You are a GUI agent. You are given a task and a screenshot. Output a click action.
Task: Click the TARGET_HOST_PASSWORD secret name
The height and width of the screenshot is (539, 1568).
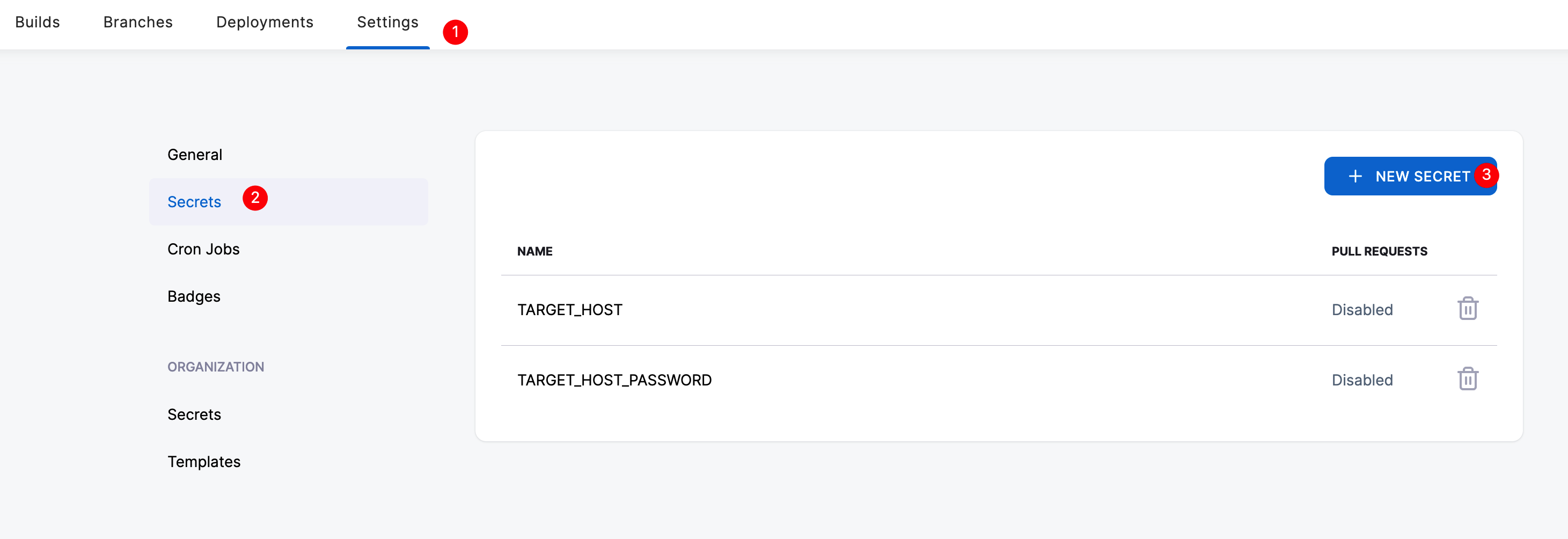[x=614, y=380]
